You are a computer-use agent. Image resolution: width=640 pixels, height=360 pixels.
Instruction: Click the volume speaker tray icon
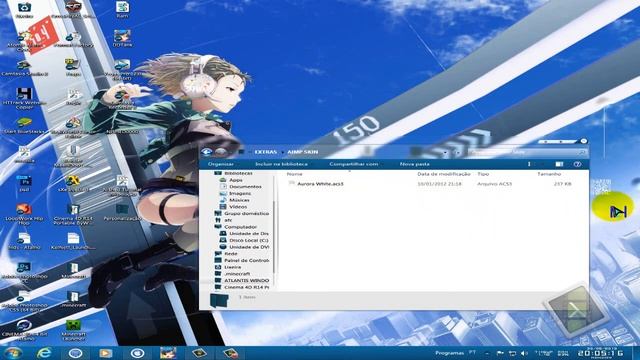[524, 353]
